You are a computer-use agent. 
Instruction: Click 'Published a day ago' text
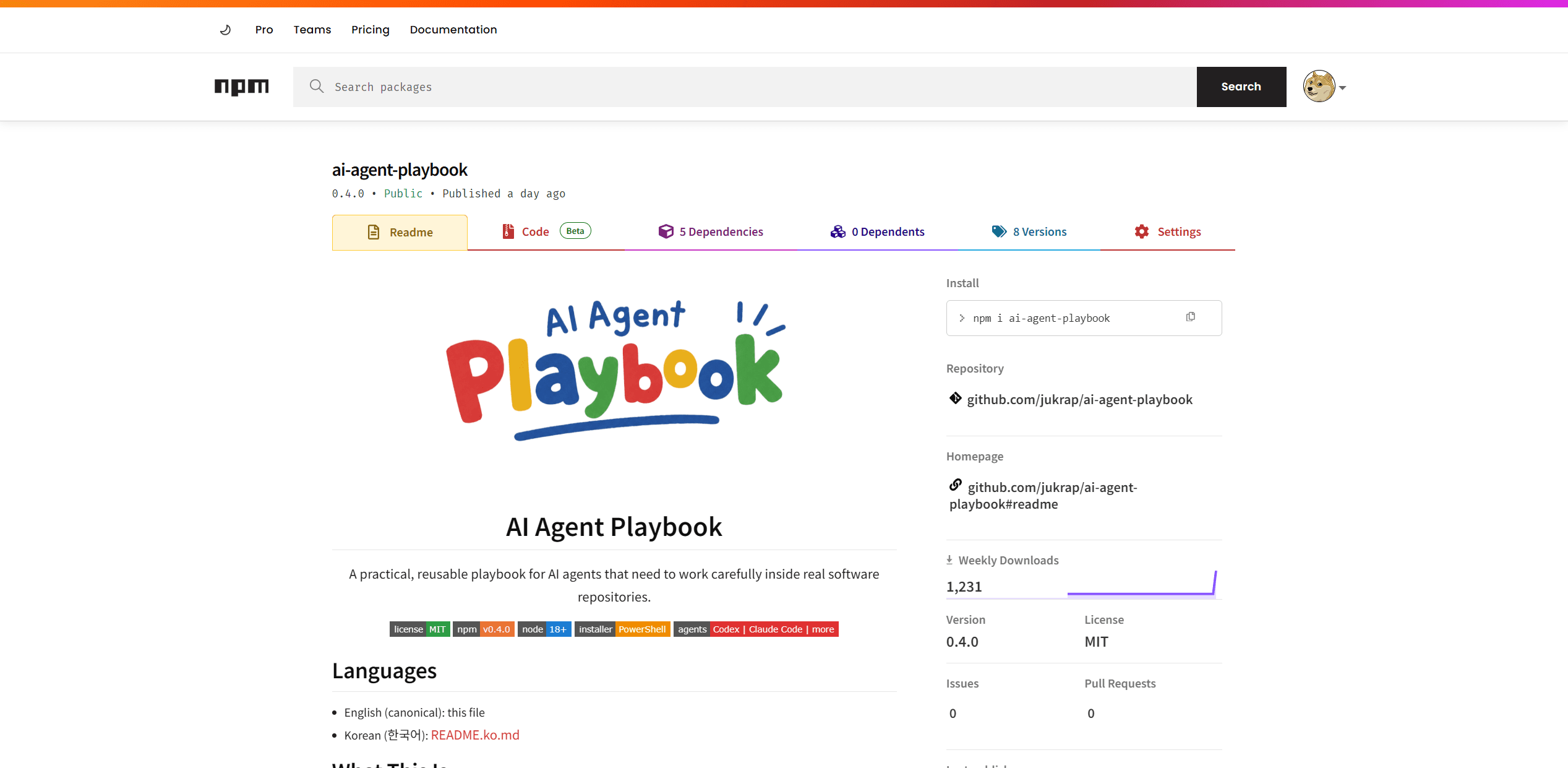(x=503, y=194)
